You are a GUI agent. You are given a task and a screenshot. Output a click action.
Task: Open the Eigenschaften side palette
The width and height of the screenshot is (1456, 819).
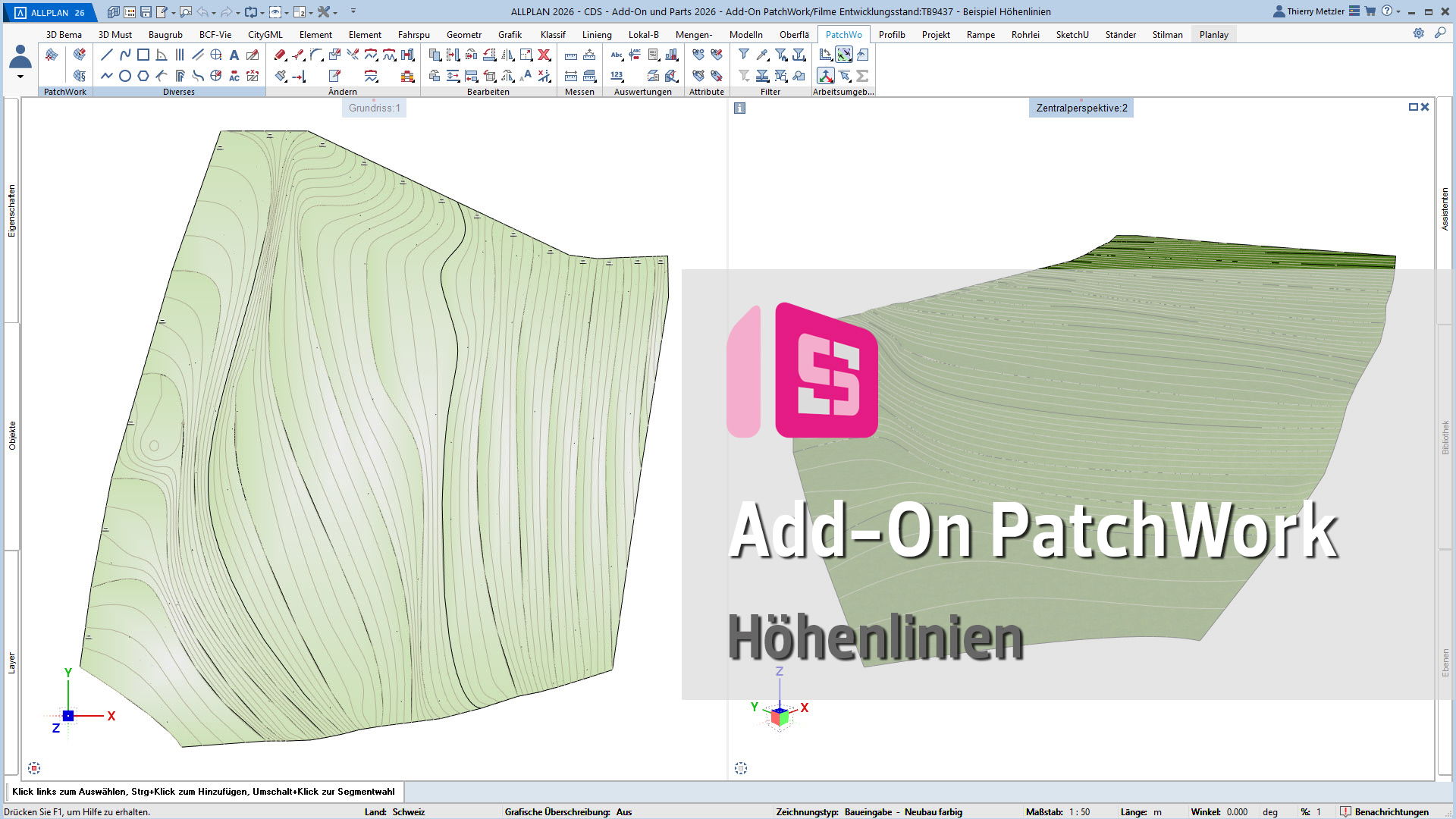pyautogui.click(x=11, y=211)
